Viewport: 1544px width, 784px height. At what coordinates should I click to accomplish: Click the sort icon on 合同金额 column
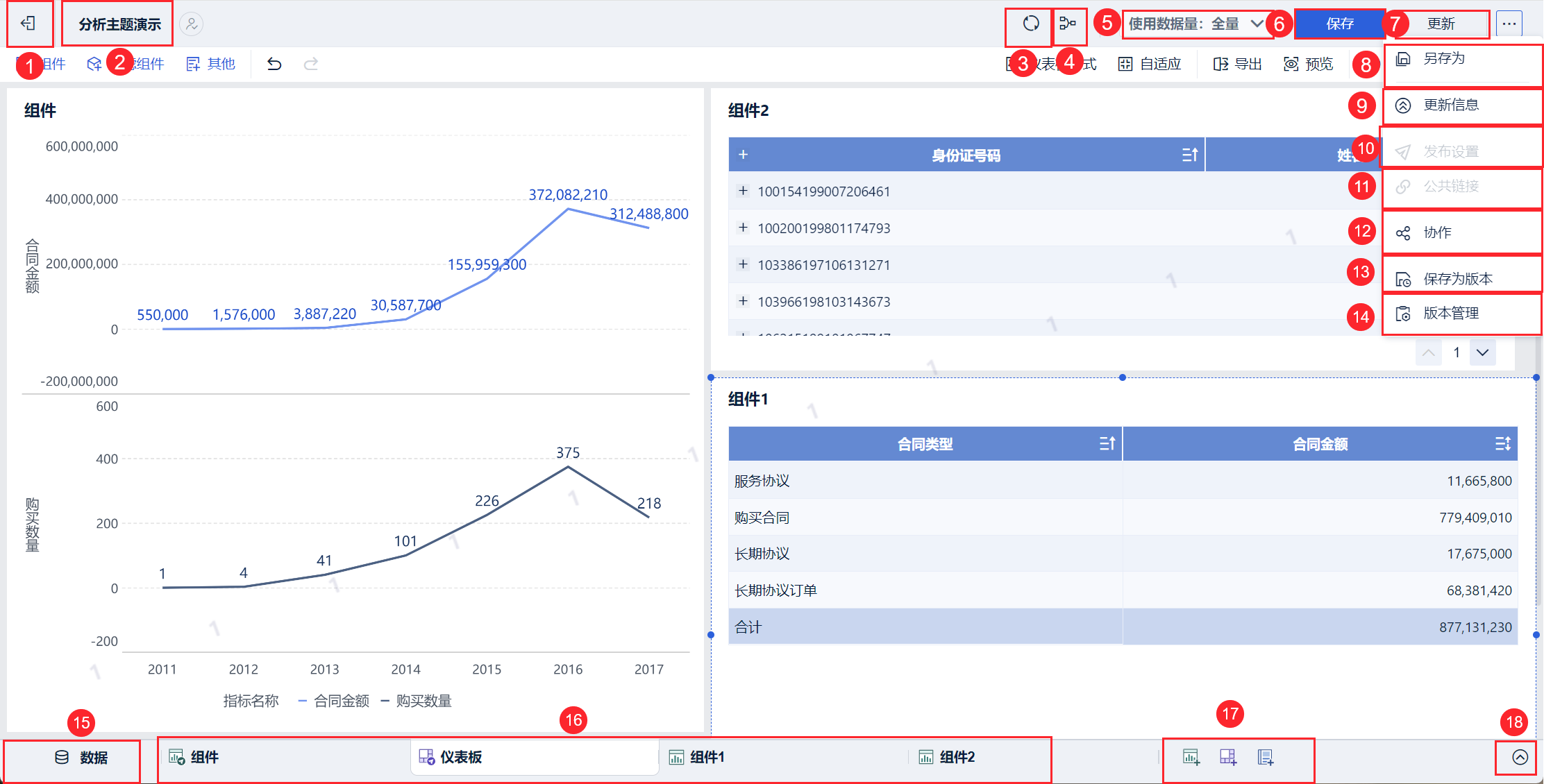1503,443
